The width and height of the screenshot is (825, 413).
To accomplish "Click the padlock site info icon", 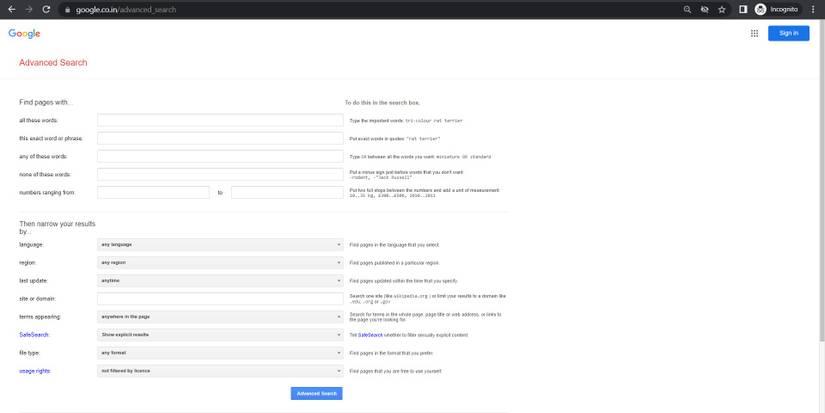I will pos(67,10).
